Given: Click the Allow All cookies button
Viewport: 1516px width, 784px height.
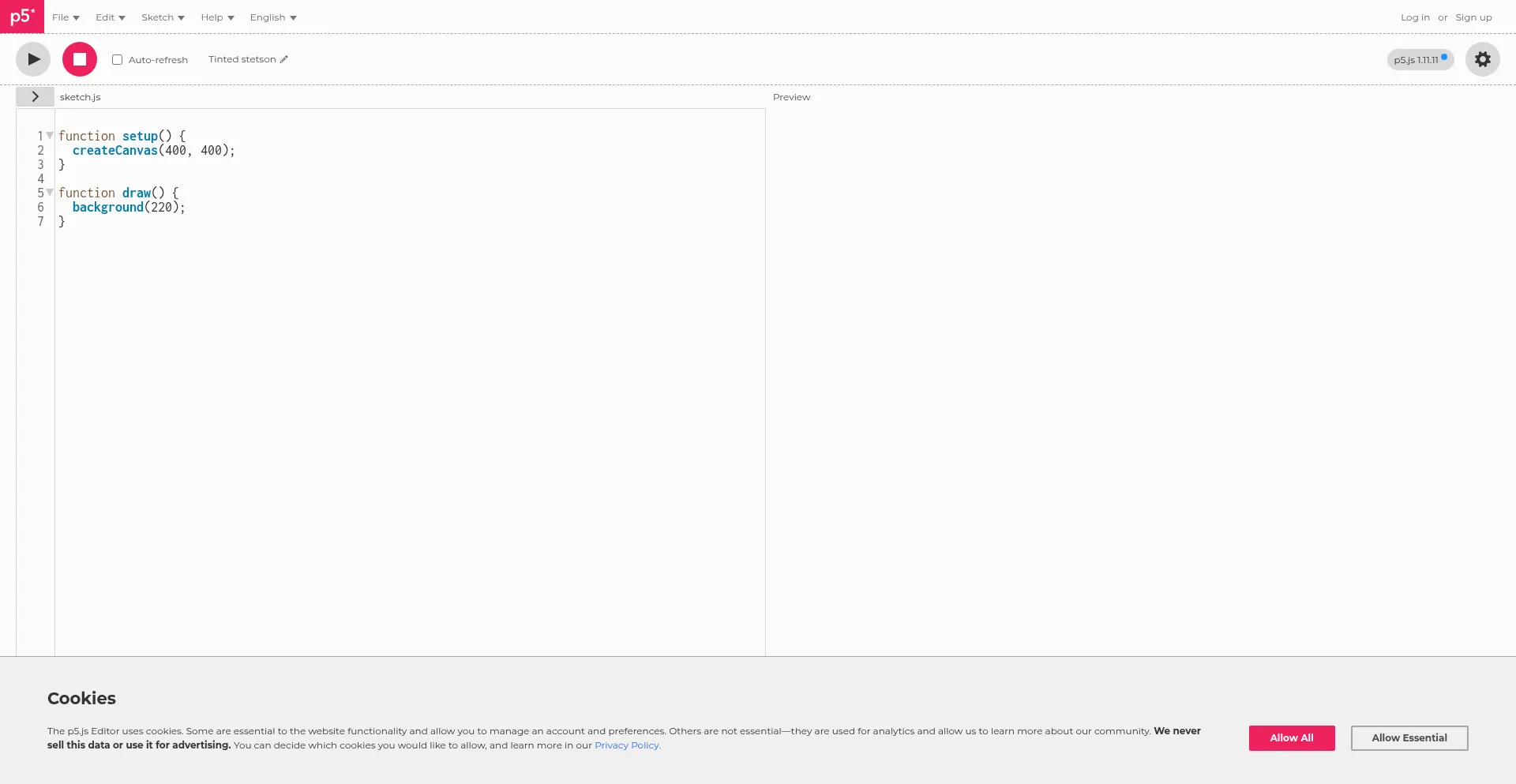Looking at the screenshot, I should coord(1291,738).
